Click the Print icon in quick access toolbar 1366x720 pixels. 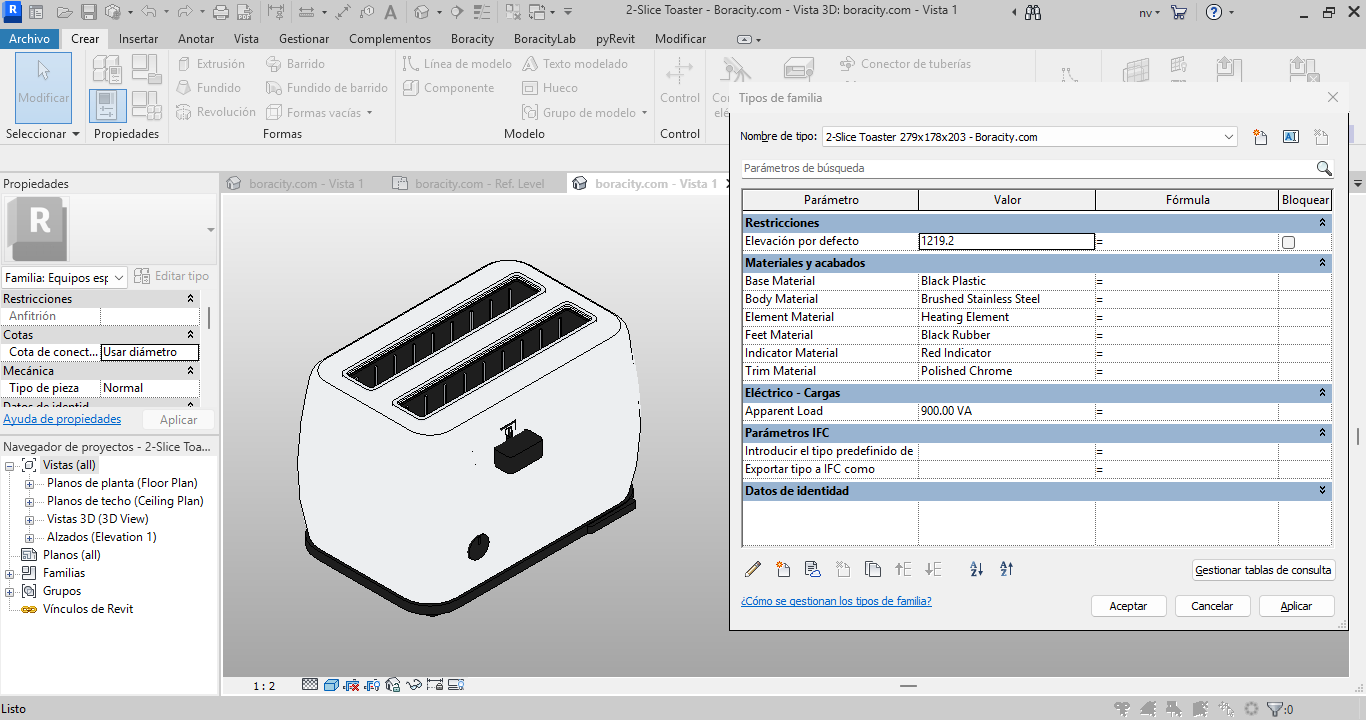coord(221,13)
